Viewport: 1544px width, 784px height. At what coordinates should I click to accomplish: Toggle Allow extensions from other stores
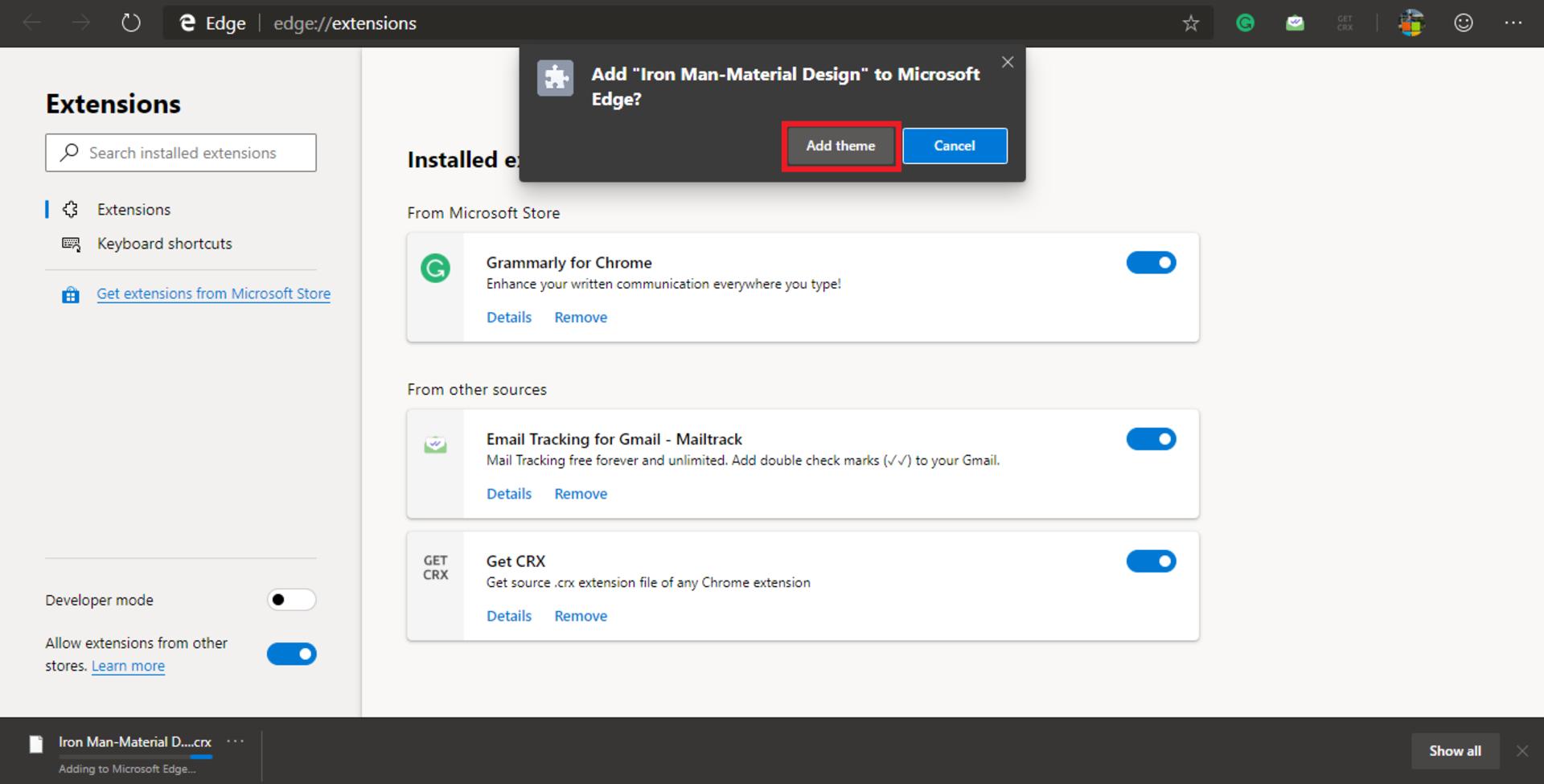(x=291, y=655)
